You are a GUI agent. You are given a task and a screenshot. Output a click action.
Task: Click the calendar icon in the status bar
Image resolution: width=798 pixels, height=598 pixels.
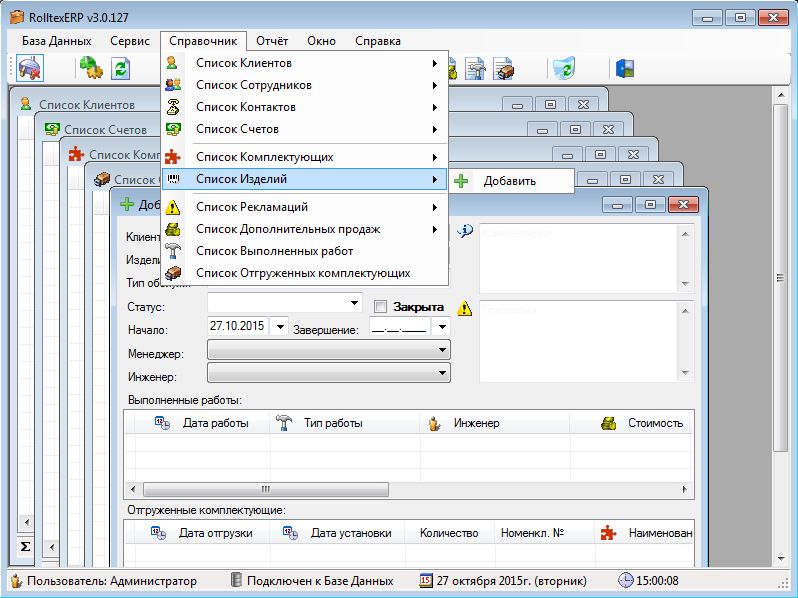pyautogui.click(x=426, y=580)
